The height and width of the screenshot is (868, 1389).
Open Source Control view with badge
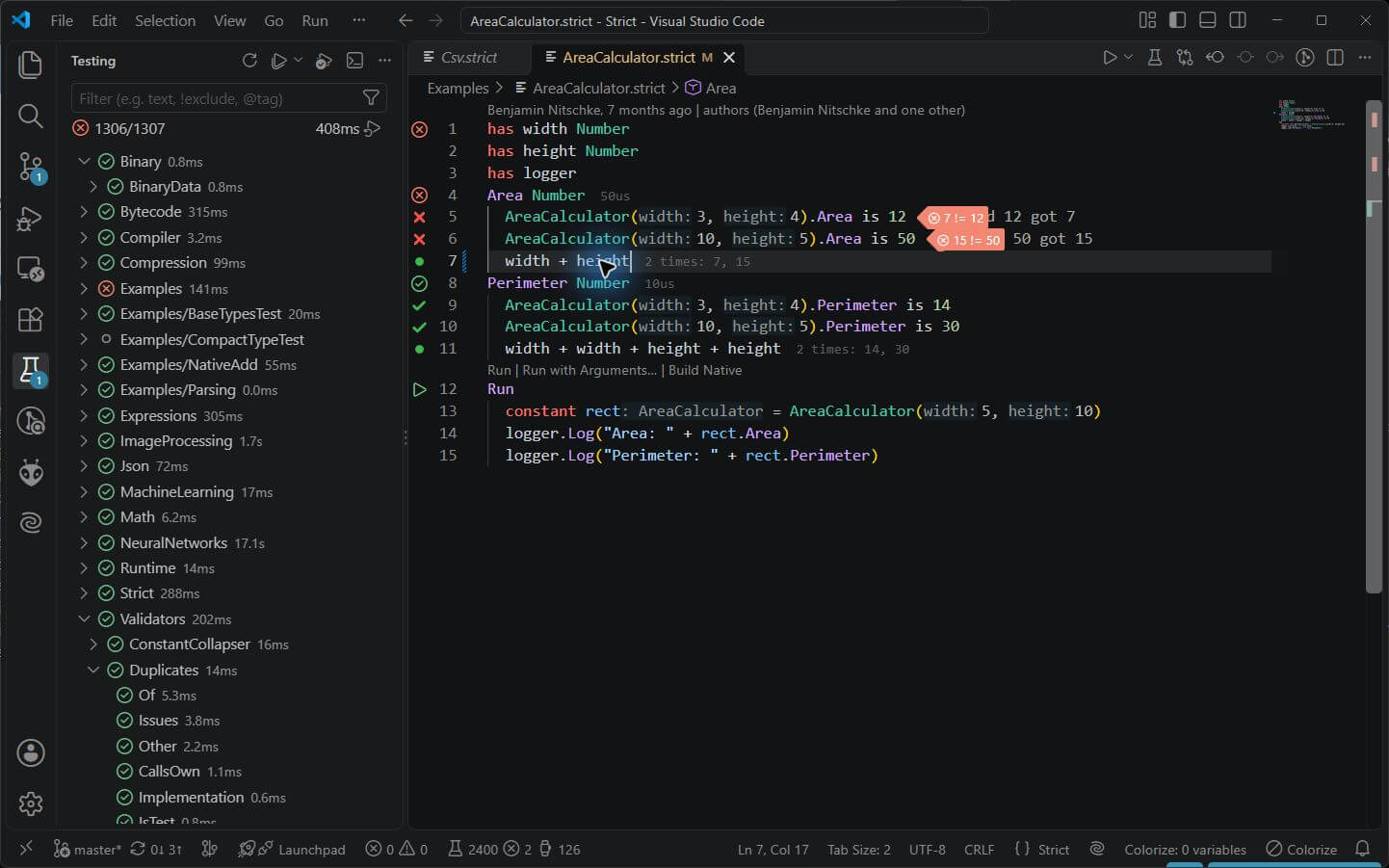point(31,168)
